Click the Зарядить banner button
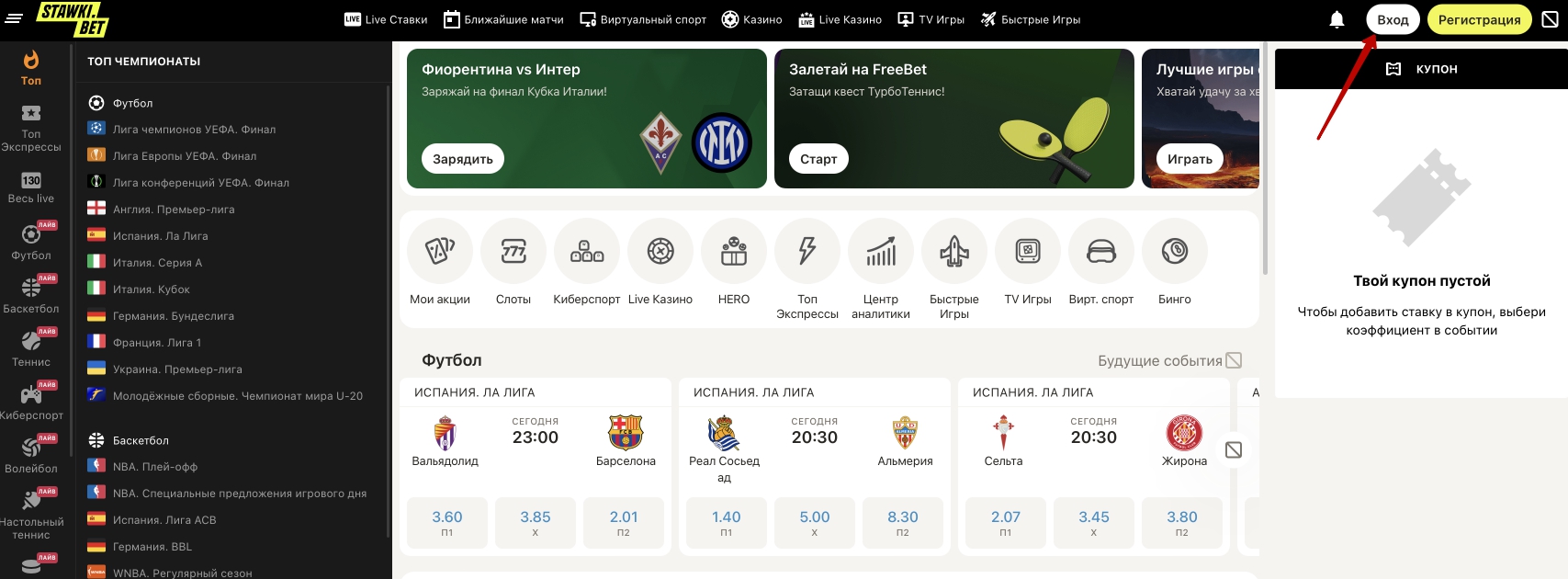Viewport: 1568px width, 579px height. [x=463, y=159]
